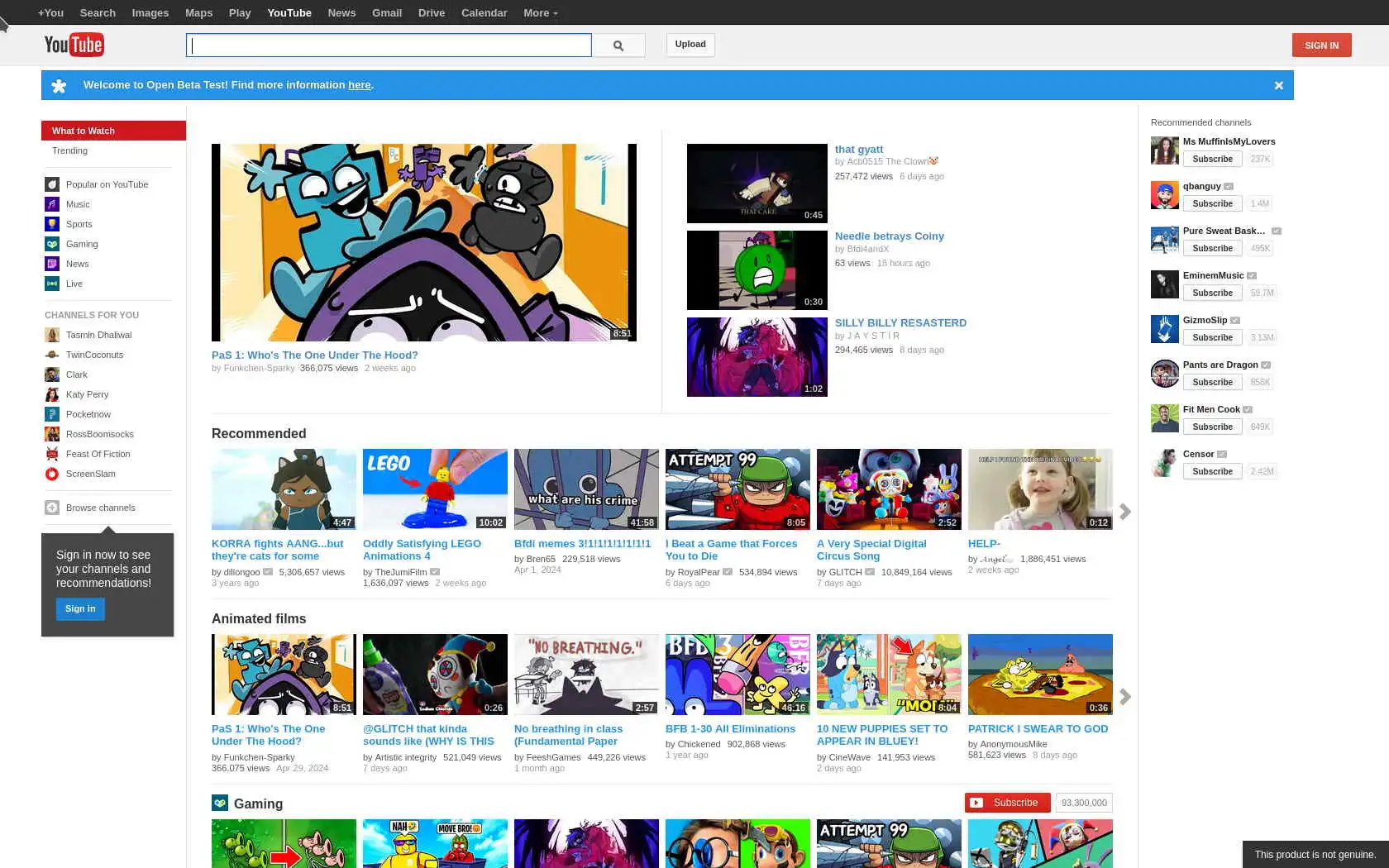Viewport: 1389px width, 868px height.
Task: Open TwinCoconuts channel avatar
Action: click(52, 355)
